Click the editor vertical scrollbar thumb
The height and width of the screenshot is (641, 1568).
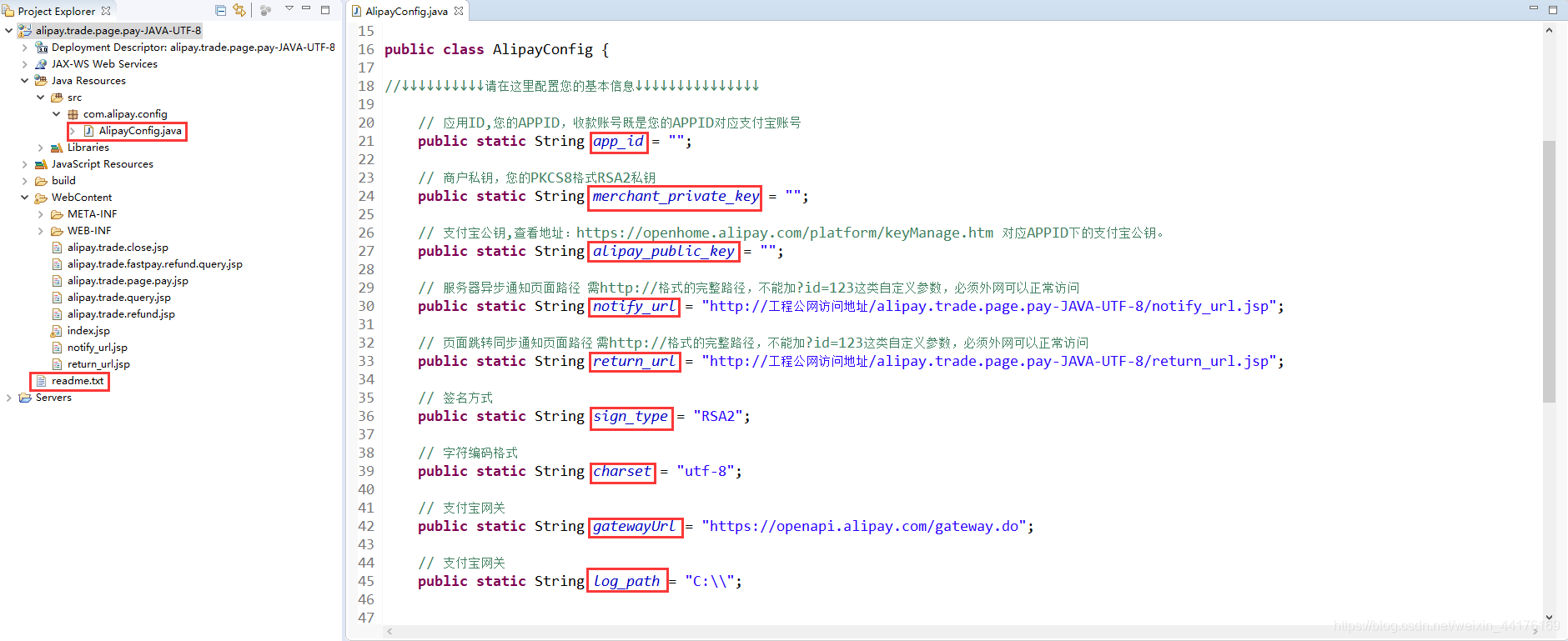1549,272
